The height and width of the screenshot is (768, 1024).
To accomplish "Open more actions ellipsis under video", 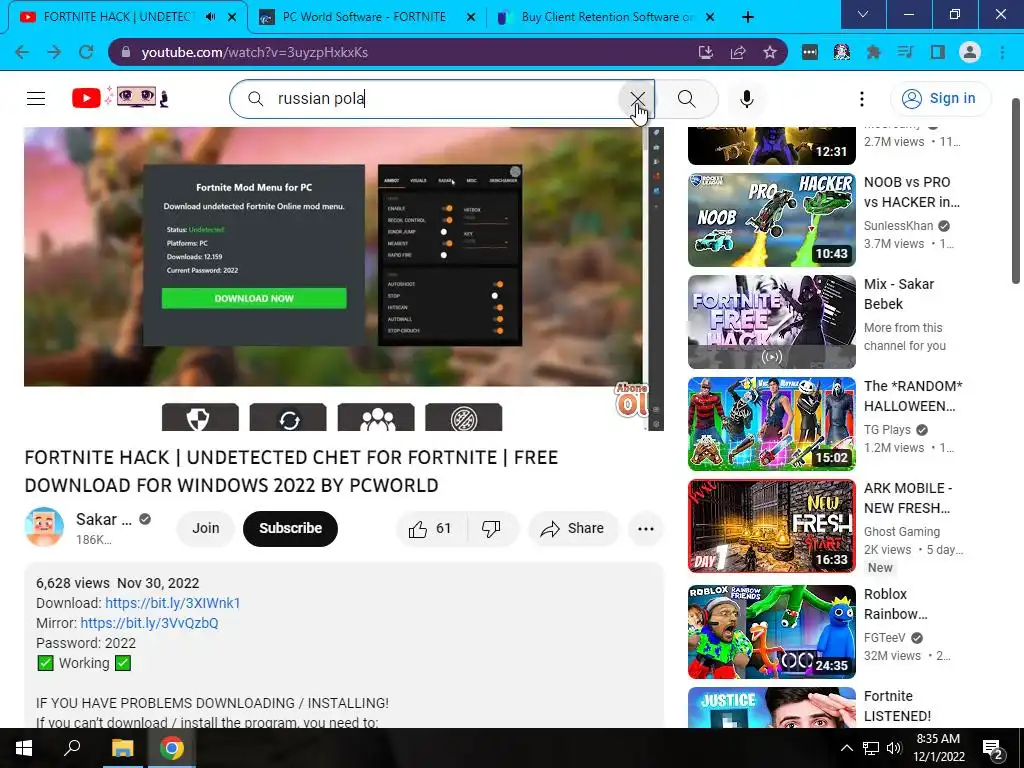I will click(x=646, y=528).
